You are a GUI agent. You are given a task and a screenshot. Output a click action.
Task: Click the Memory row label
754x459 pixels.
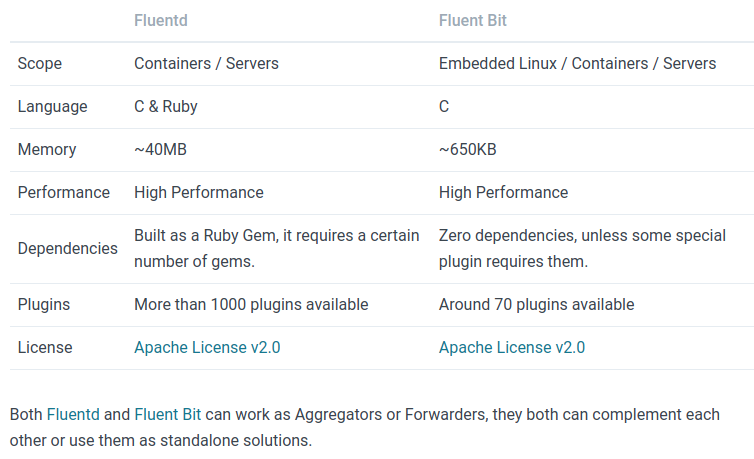[47, 149]
